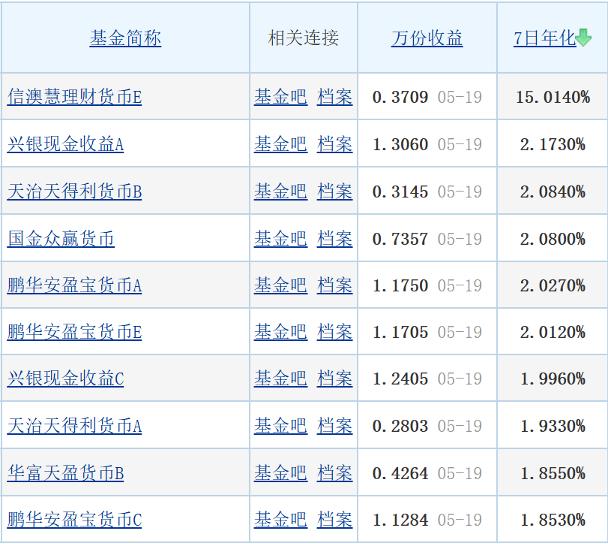
Task: Select the 0.2803 万份收益 value
Action: (400, 426)
